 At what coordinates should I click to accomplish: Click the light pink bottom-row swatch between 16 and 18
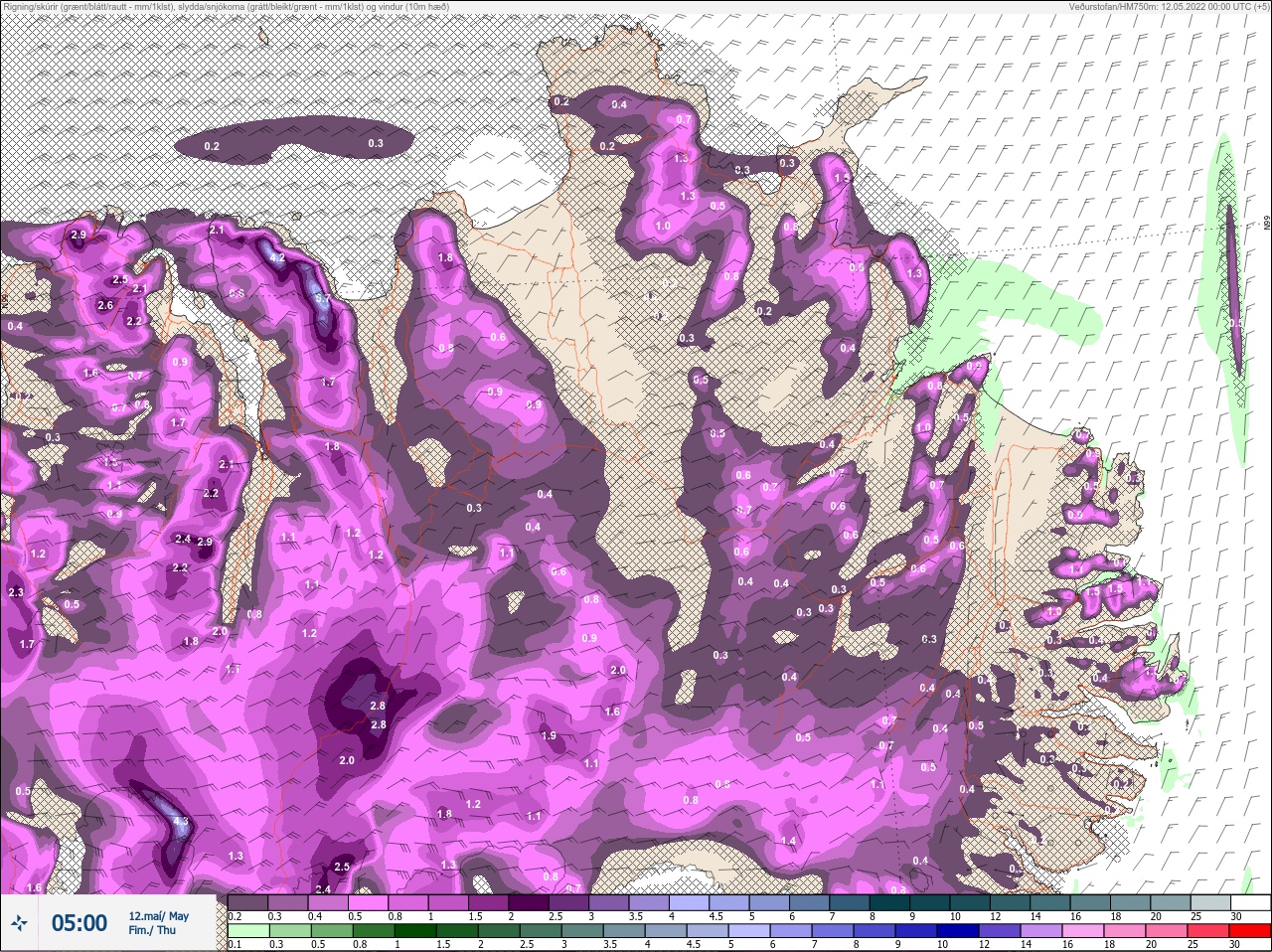pyautogui.click(x=1085, y=931)
